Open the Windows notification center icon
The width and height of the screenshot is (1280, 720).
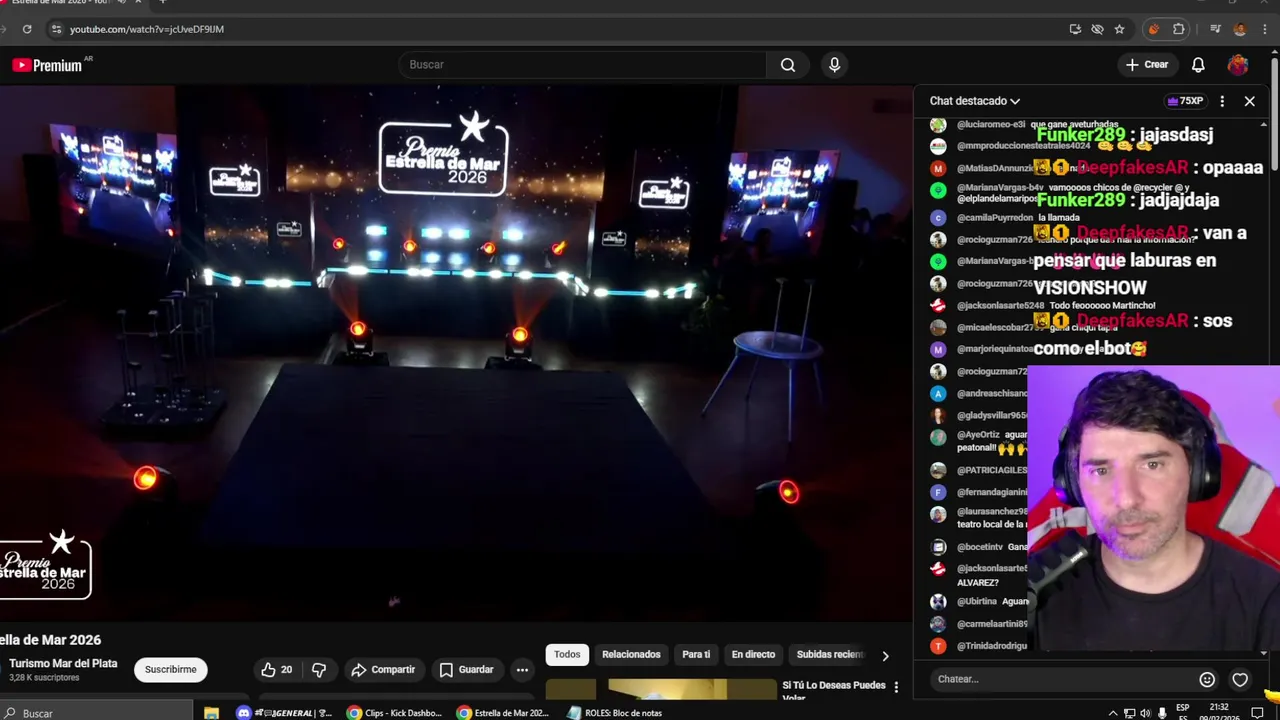pyautogui.click(x=1257, y=713)
